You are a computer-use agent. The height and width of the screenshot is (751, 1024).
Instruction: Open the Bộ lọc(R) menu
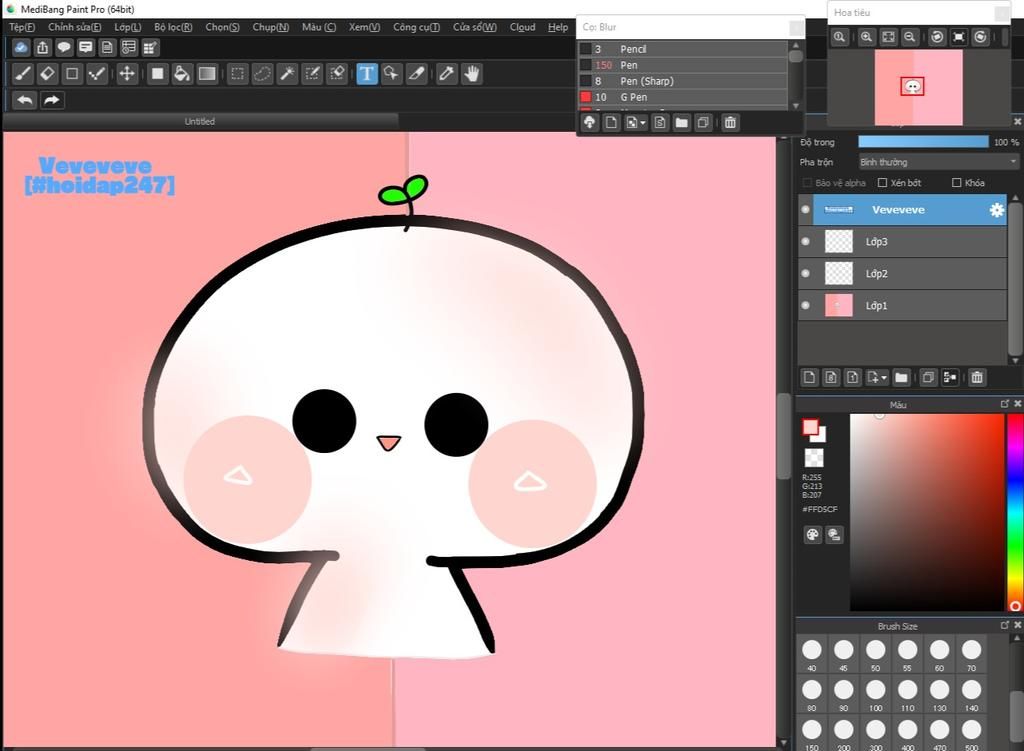pos(173,27)
